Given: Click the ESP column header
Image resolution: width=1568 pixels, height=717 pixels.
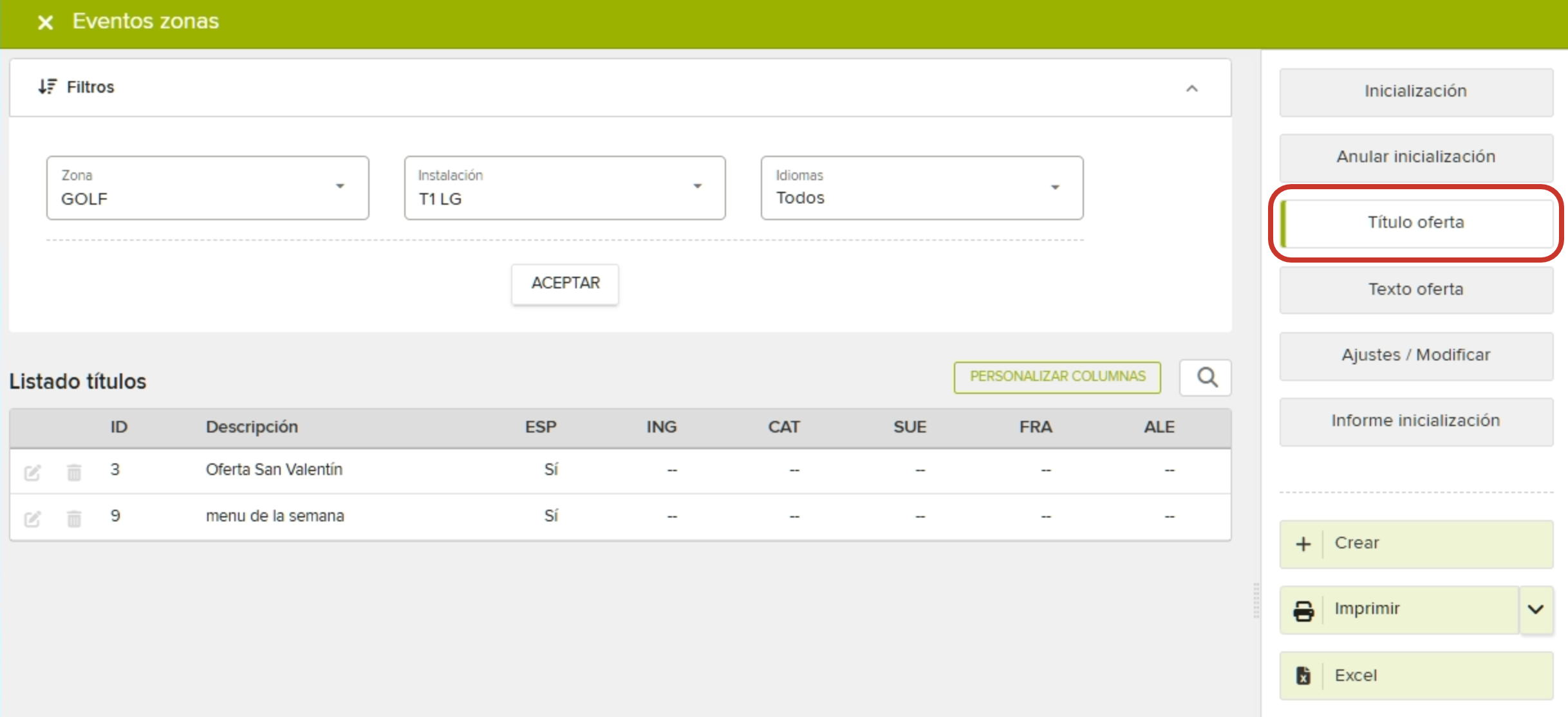Looking at the screenshot, I should [541, 427].
